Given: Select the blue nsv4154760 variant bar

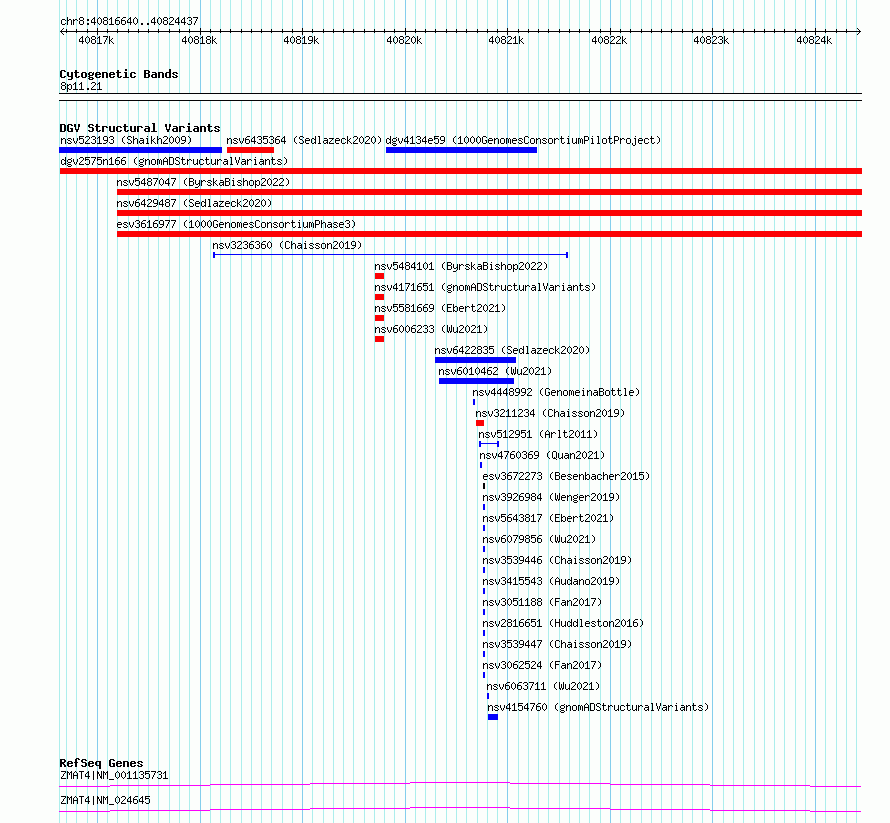Looking at the screenshot, I should pyautogui.click(x=493, y=717).
